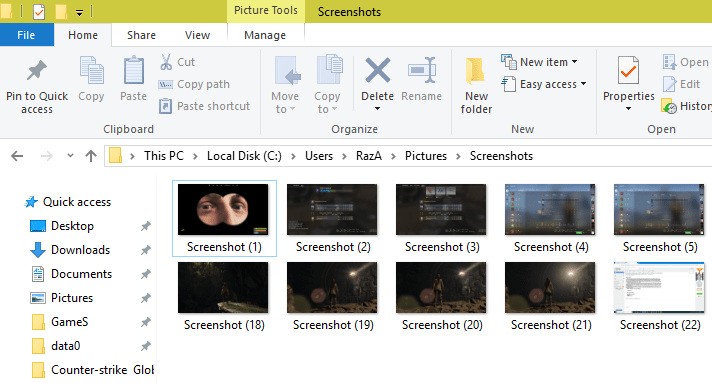The width and height of the screenshot is (712, 383).
Task: Go forward with the right arrow
Action: (x=46, y=156)
